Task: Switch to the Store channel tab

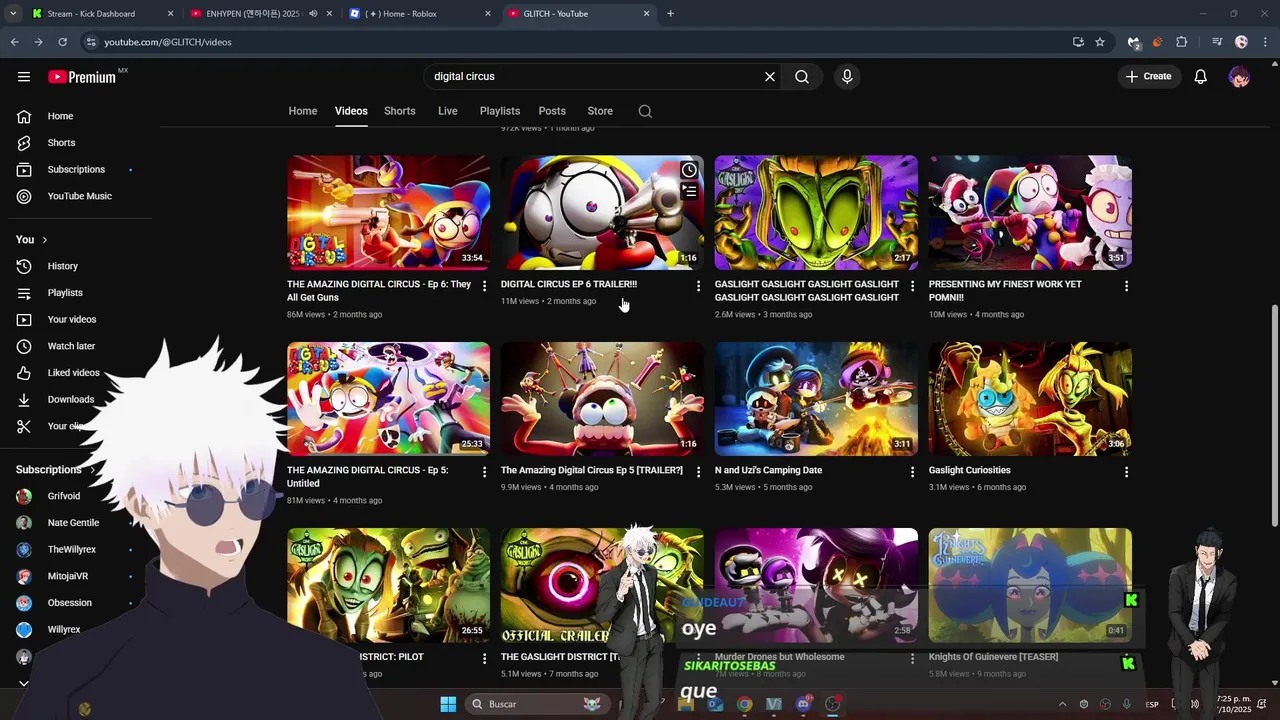Action: 600,111
